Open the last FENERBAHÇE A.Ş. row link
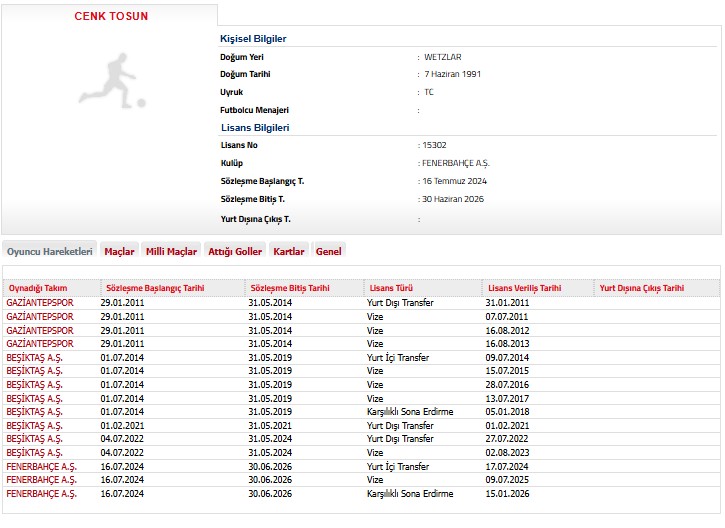 [x=41, y=493]
